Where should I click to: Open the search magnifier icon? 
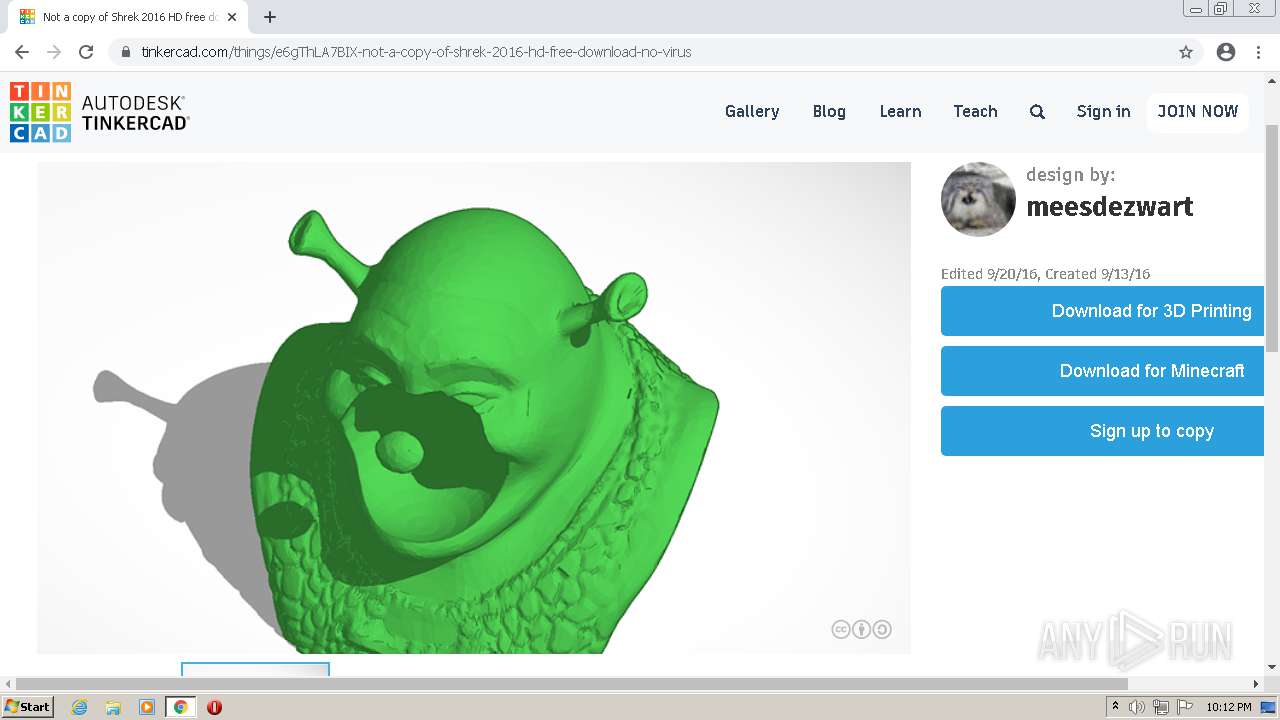coord(1037,112)
